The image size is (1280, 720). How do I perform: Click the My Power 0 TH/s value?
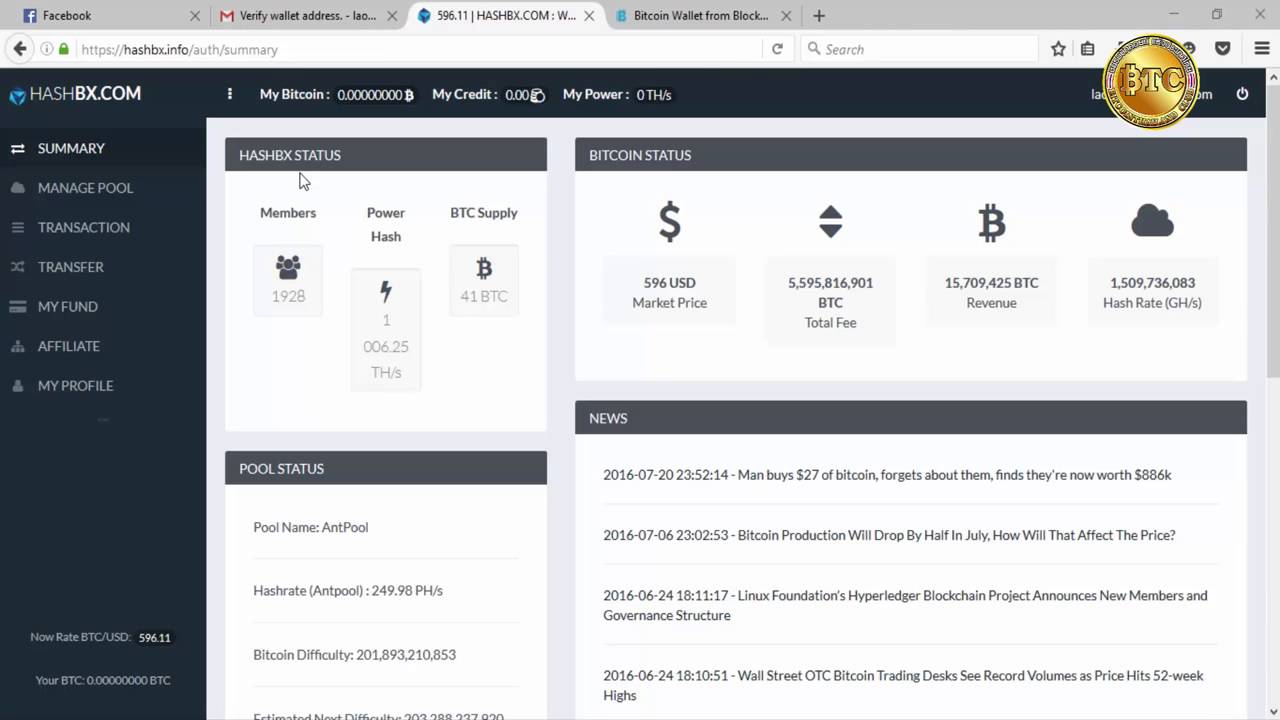point(654,95)
